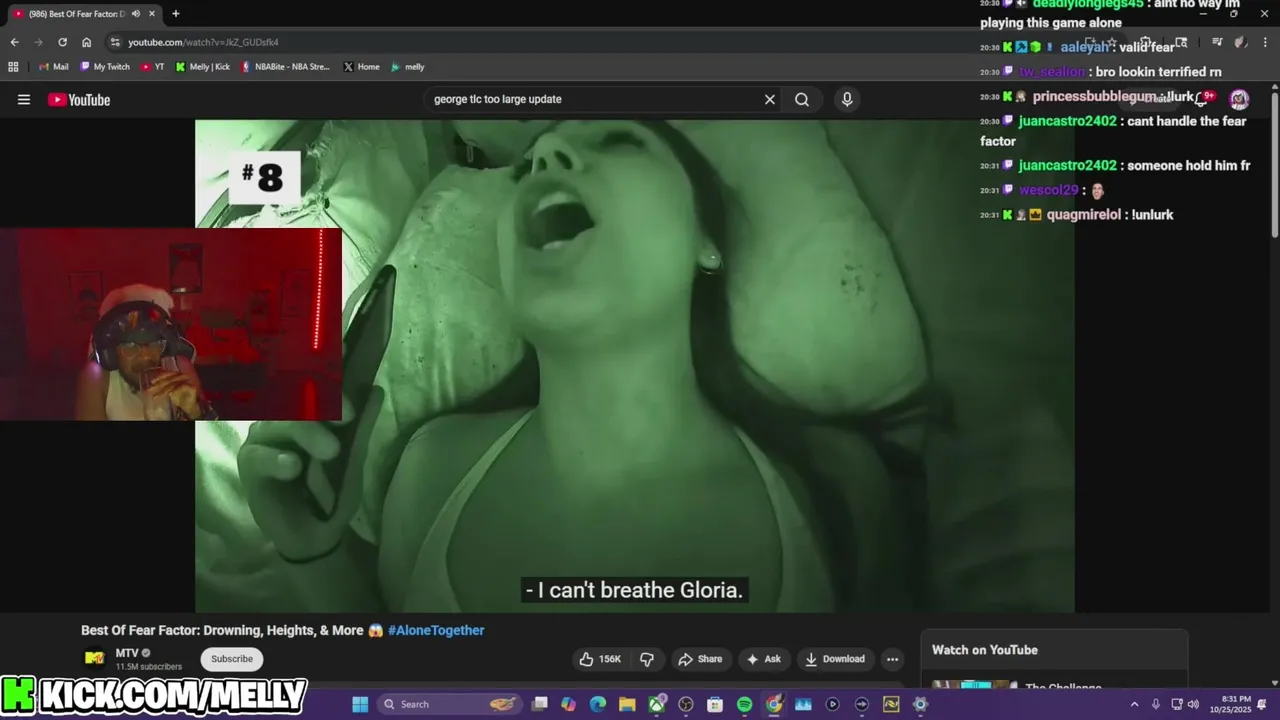Open the Windows Start menu
The image size is (1280, 720).
(360, 704)
